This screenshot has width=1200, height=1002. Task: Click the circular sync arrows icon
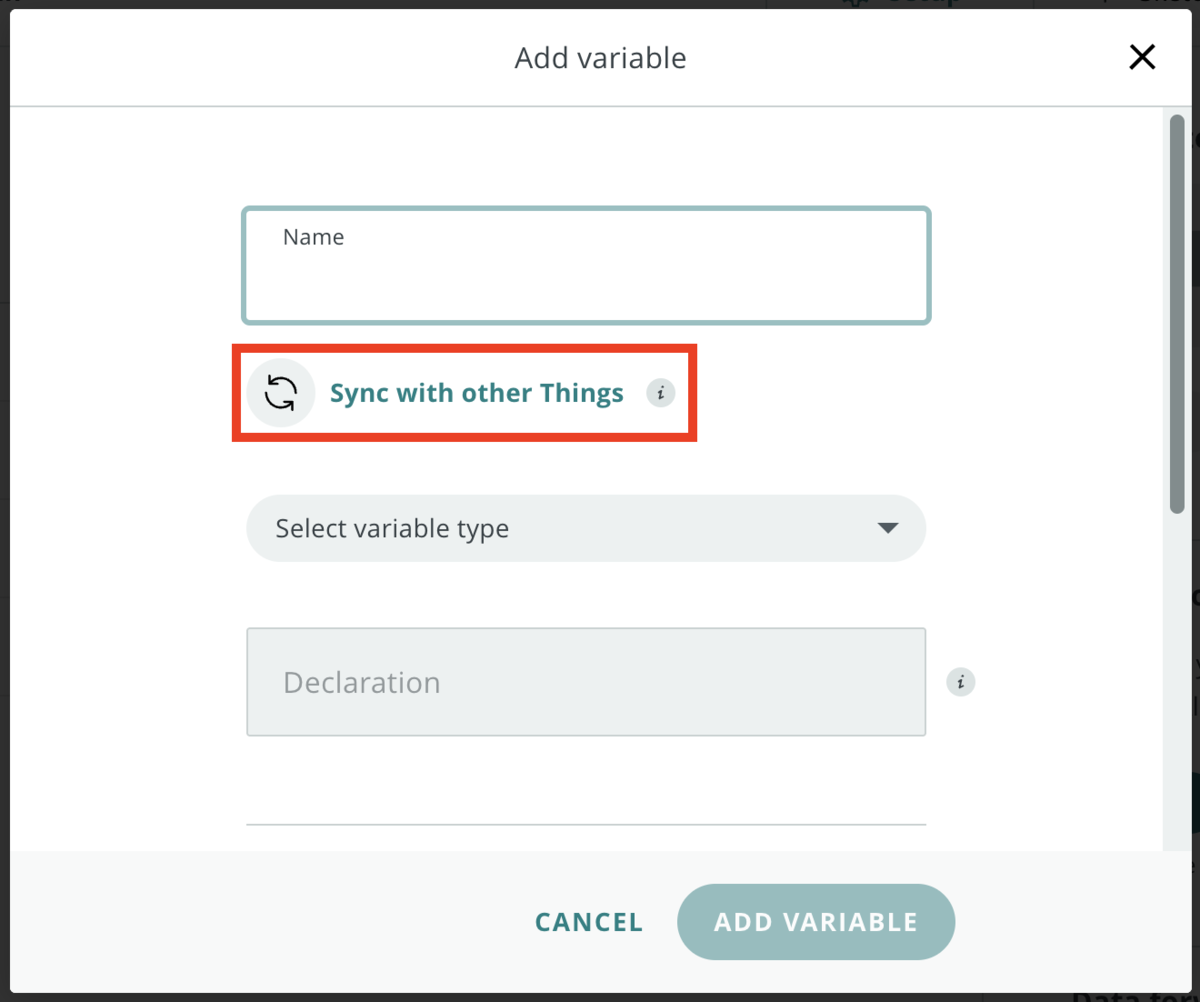click(281, 393)
